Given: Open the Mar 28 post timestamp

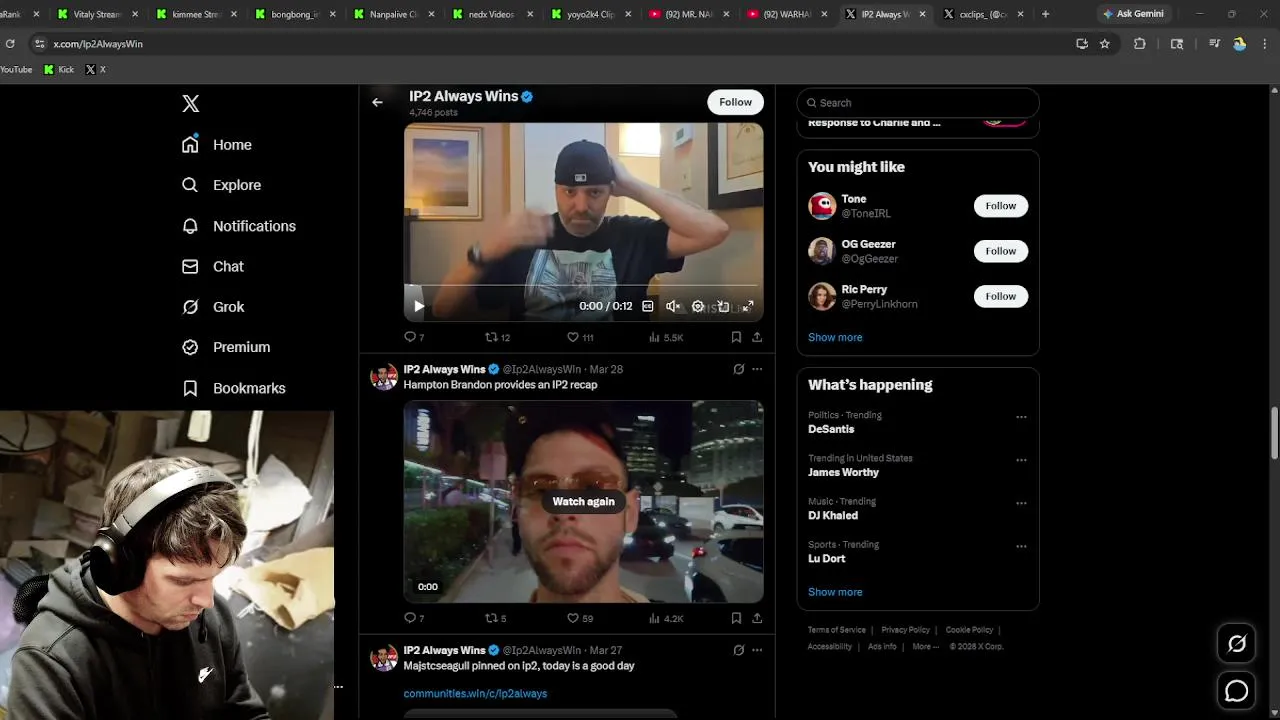Looking at the screenshot, I should coord(606,369).
